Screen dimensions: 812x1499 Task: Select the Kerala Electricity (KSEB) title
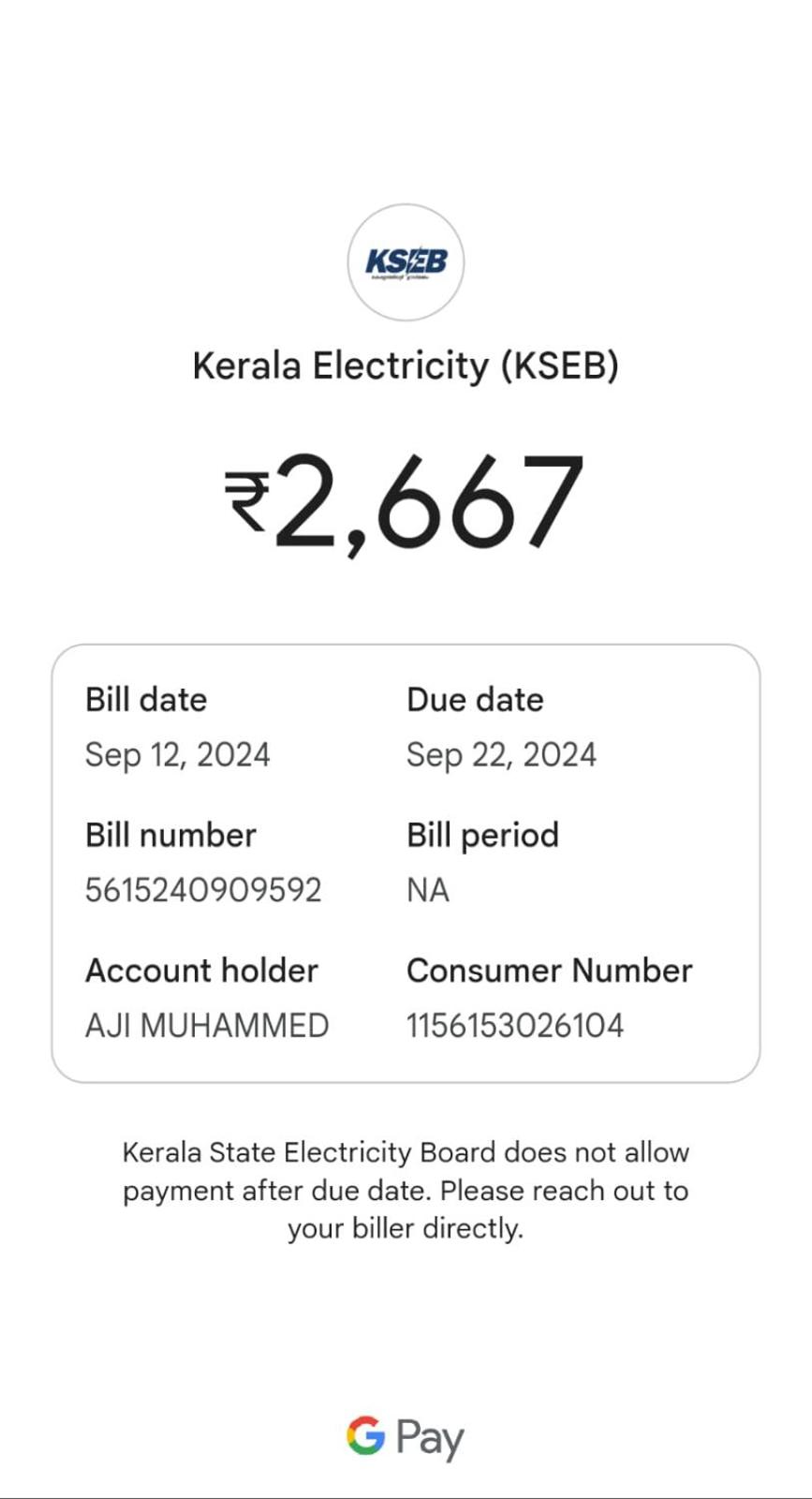(x=406, y=365)
